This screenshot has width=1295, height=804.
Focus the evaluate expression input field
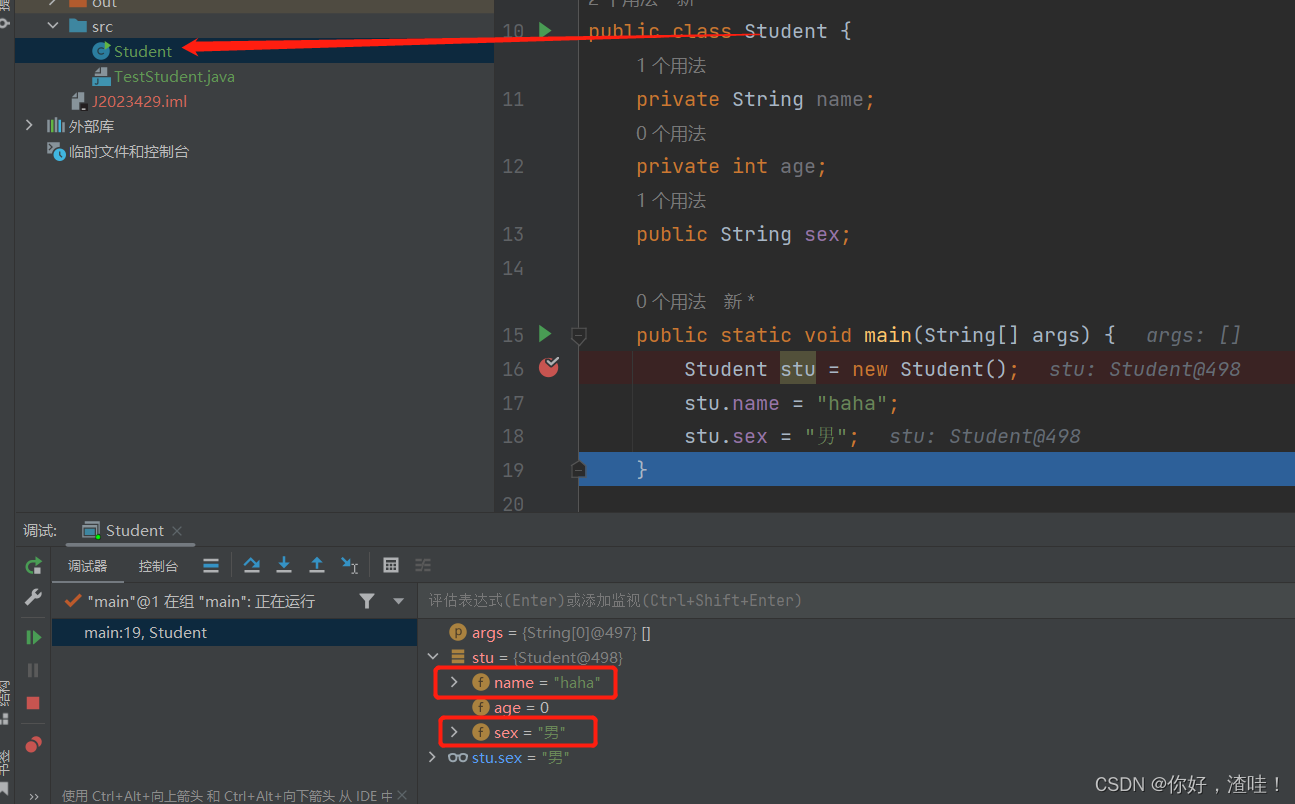(855, 600)
